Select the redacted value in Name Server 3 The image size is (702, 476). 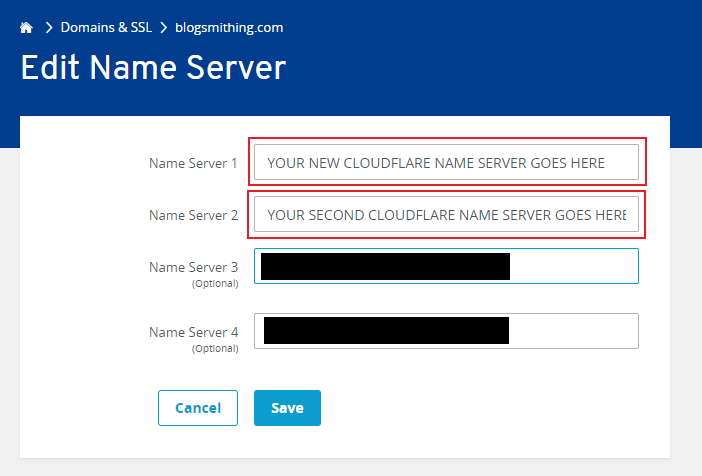pyautogui.click(x=385, y=266)
